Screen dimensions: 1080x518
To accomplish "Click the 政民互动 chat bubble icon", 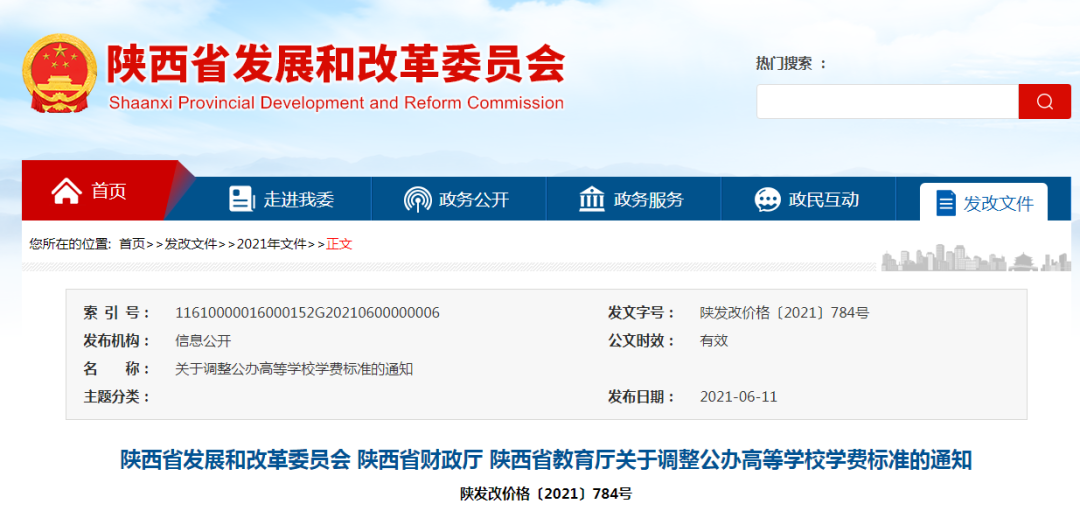I will pos(767,199).
